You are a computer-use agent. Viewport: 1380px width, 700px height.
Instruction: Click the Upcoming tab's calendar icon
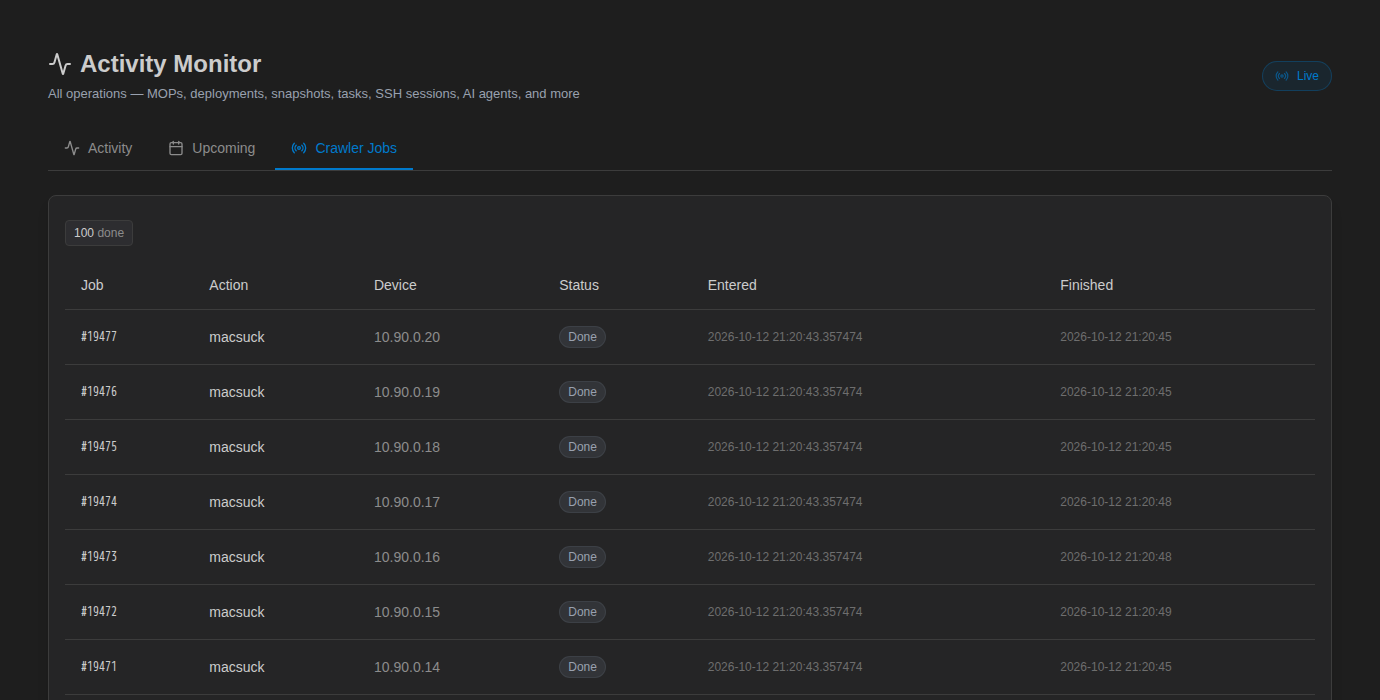tap(176, 148)
